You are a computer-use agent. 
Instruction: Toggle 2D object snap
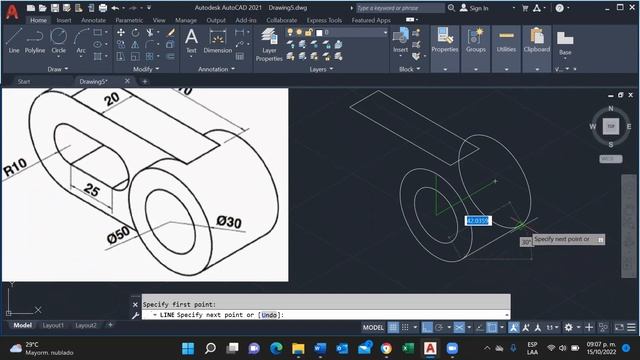(x=492, y=327)
